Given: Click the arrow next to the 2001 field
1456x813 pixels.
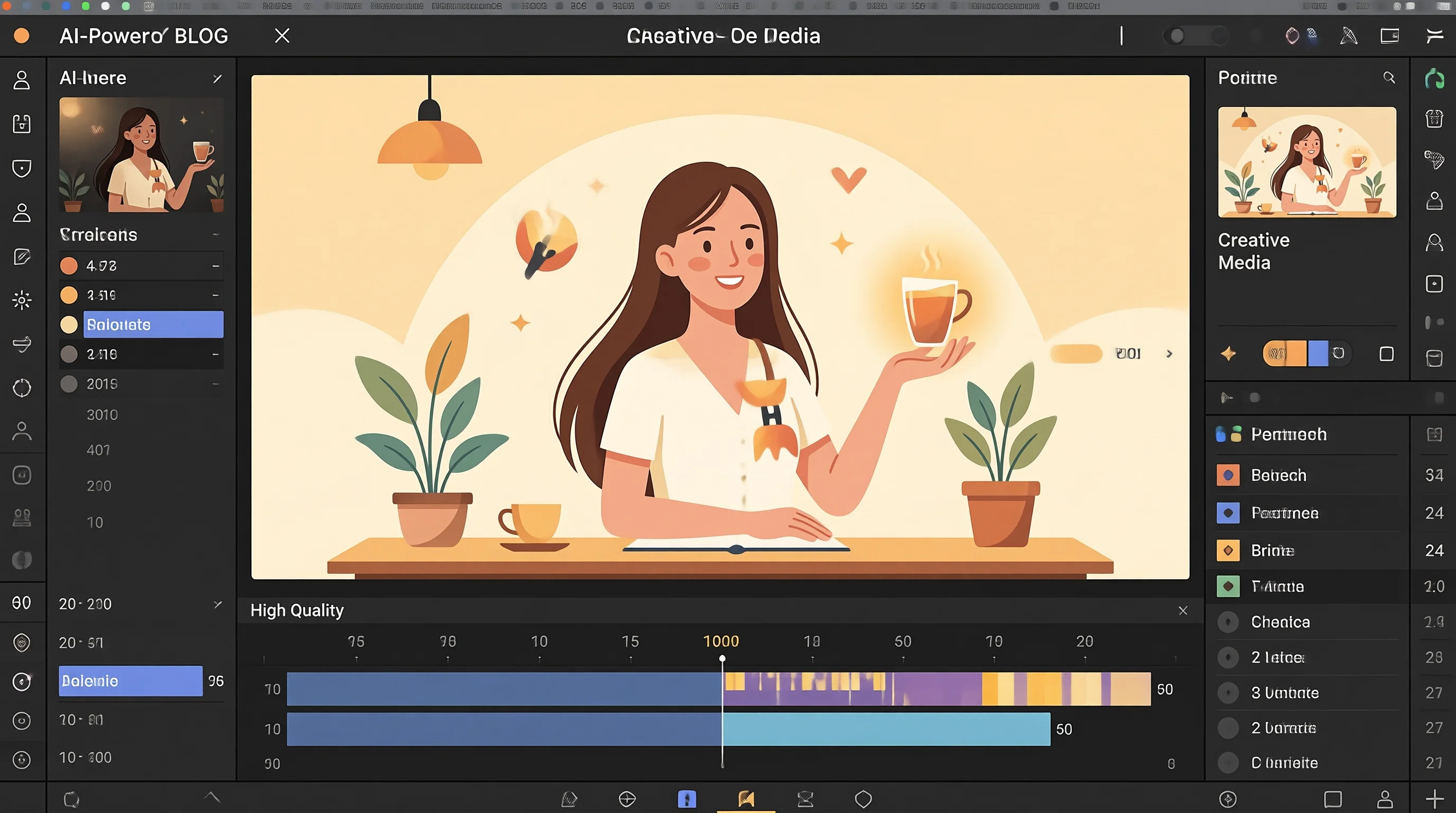Looking at the screenshot, I should 1169,354.
